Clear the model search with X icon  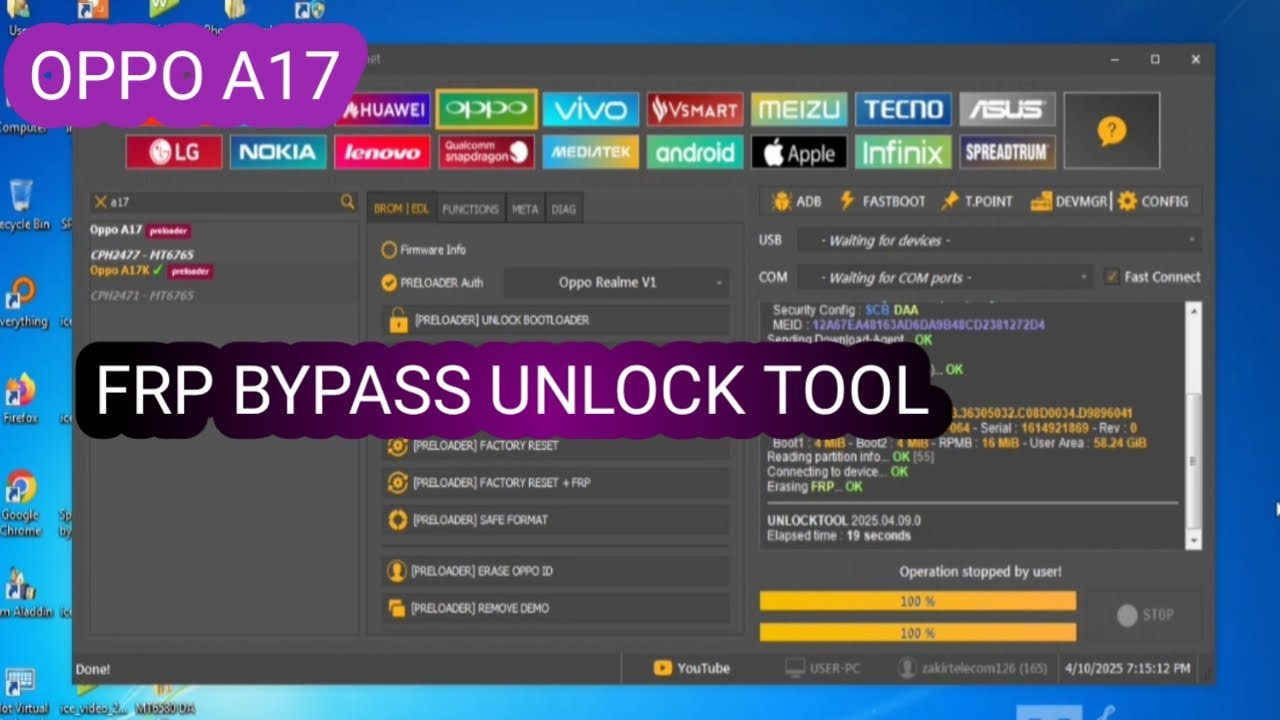point(100,202)
